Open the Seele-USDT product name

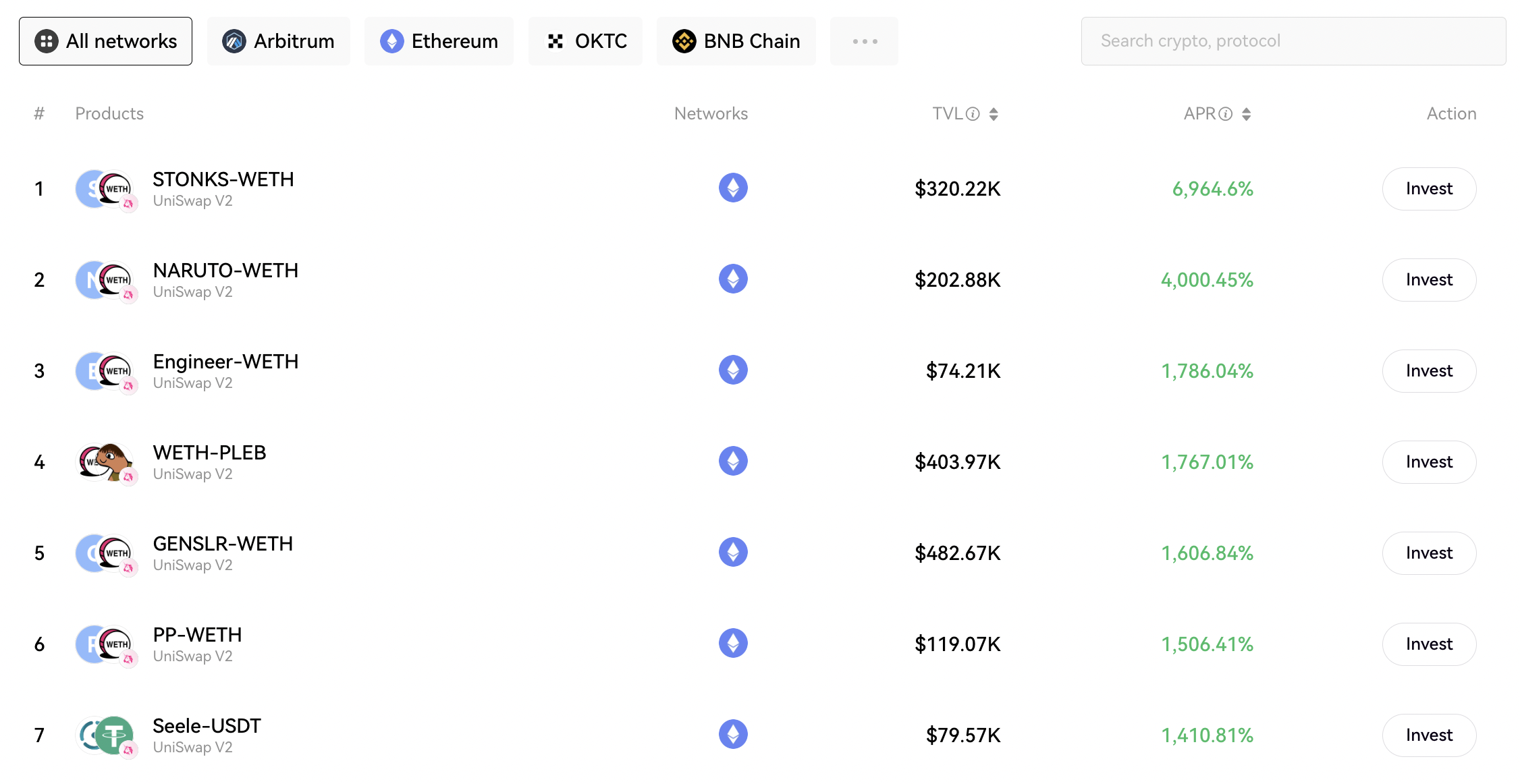coord(207,726)
